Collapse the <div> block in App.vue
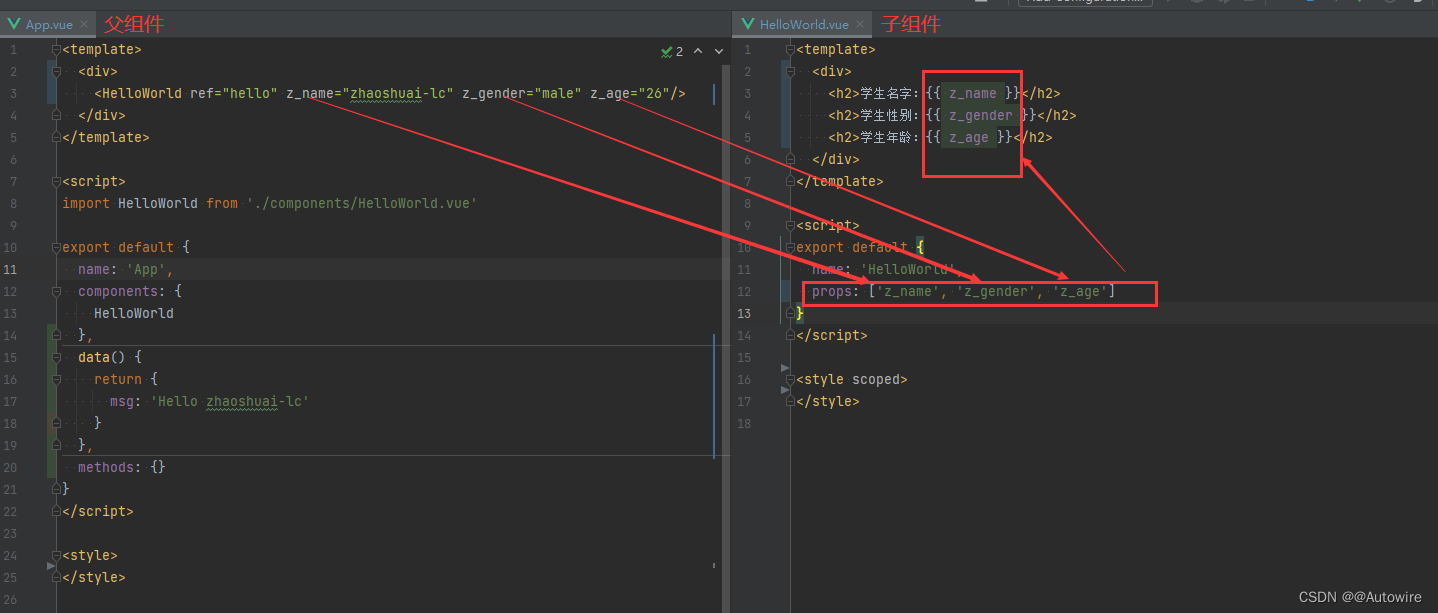 tap(57, 71)
